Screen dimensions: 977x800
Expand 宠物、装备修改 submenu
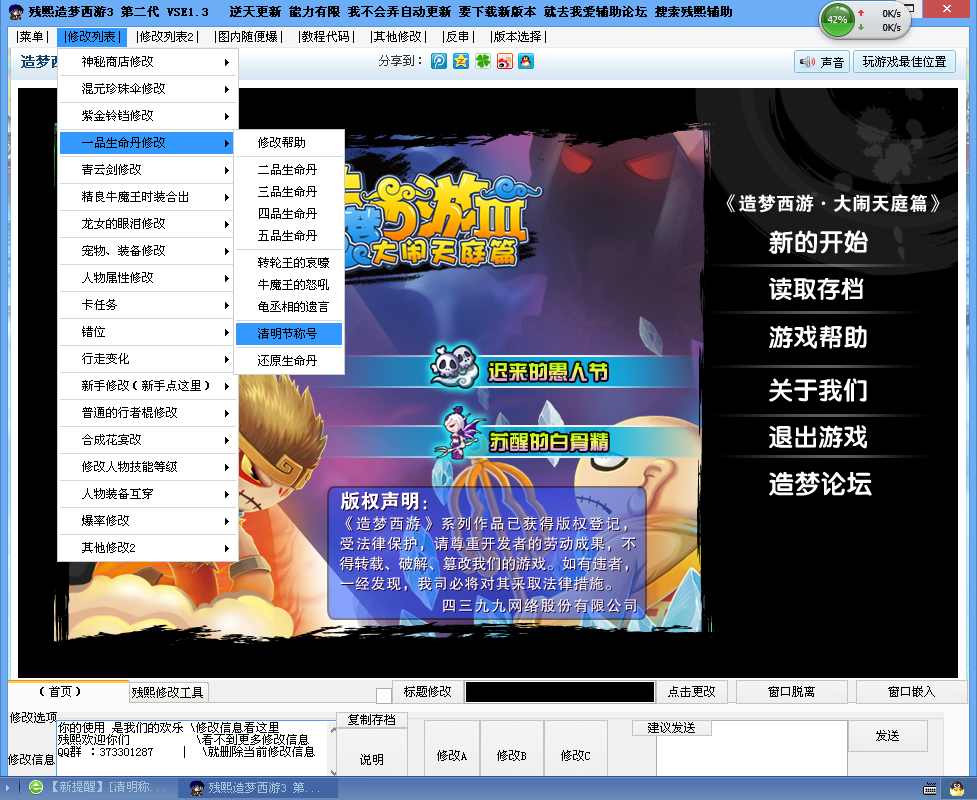148,251
